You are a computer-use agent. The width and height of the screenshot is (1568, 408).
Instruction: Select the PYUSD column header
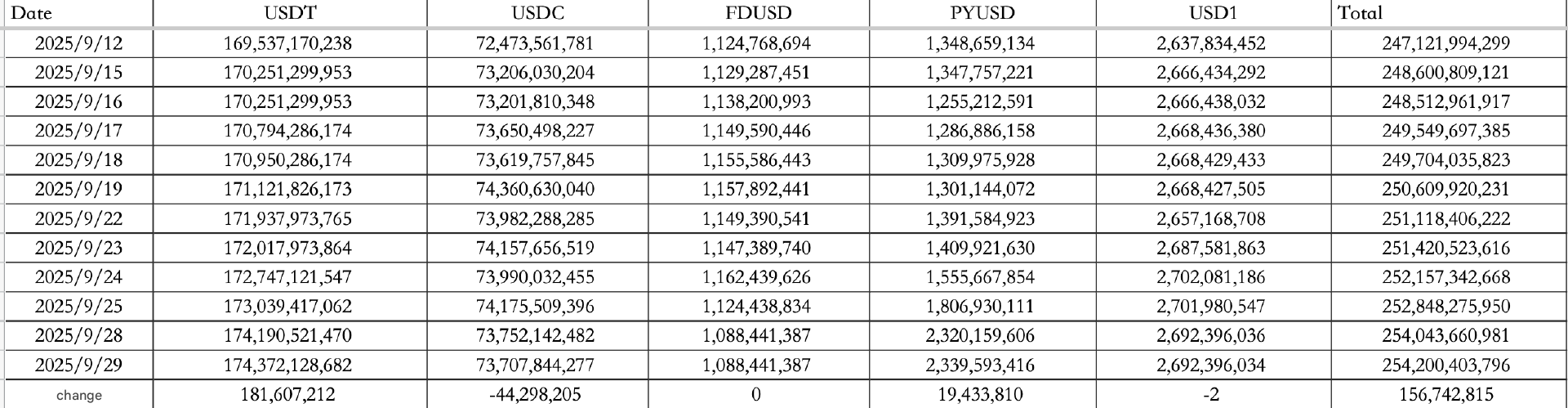(x=982, y=13)
